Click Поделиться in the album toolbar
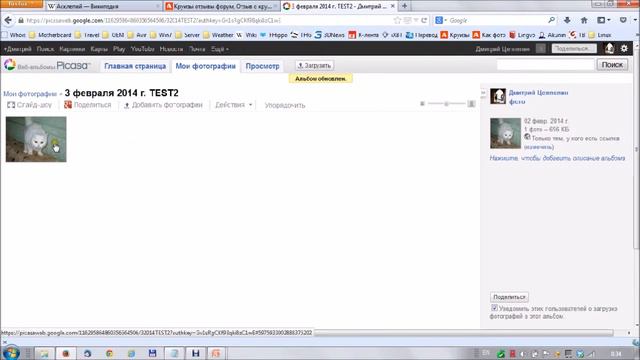The image size is (640, 360). click(88, 105)
